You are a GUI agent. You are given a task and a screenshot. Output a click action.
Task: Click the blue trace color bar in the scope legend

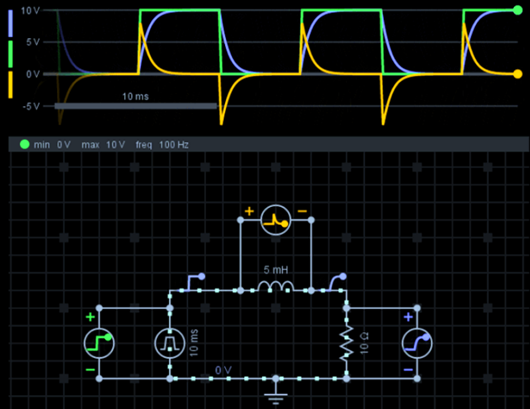click(10, 23)
